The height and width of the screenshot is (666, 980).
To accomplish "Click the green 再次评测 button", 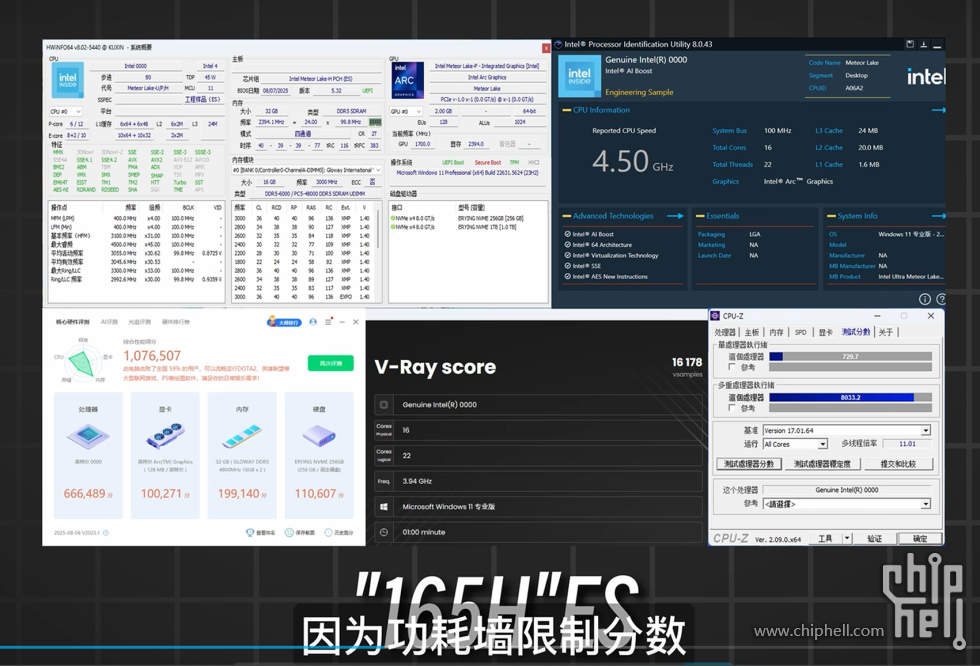I will [x=331, y=363].
